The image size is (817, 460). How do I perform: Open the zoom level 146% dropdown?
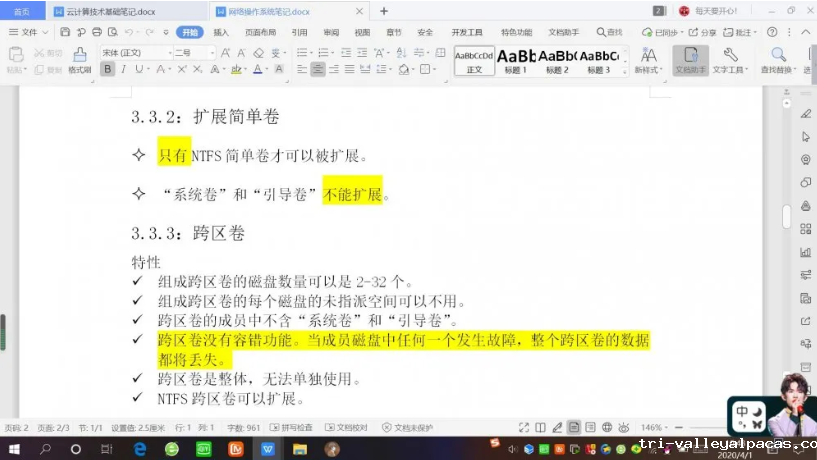654,428
